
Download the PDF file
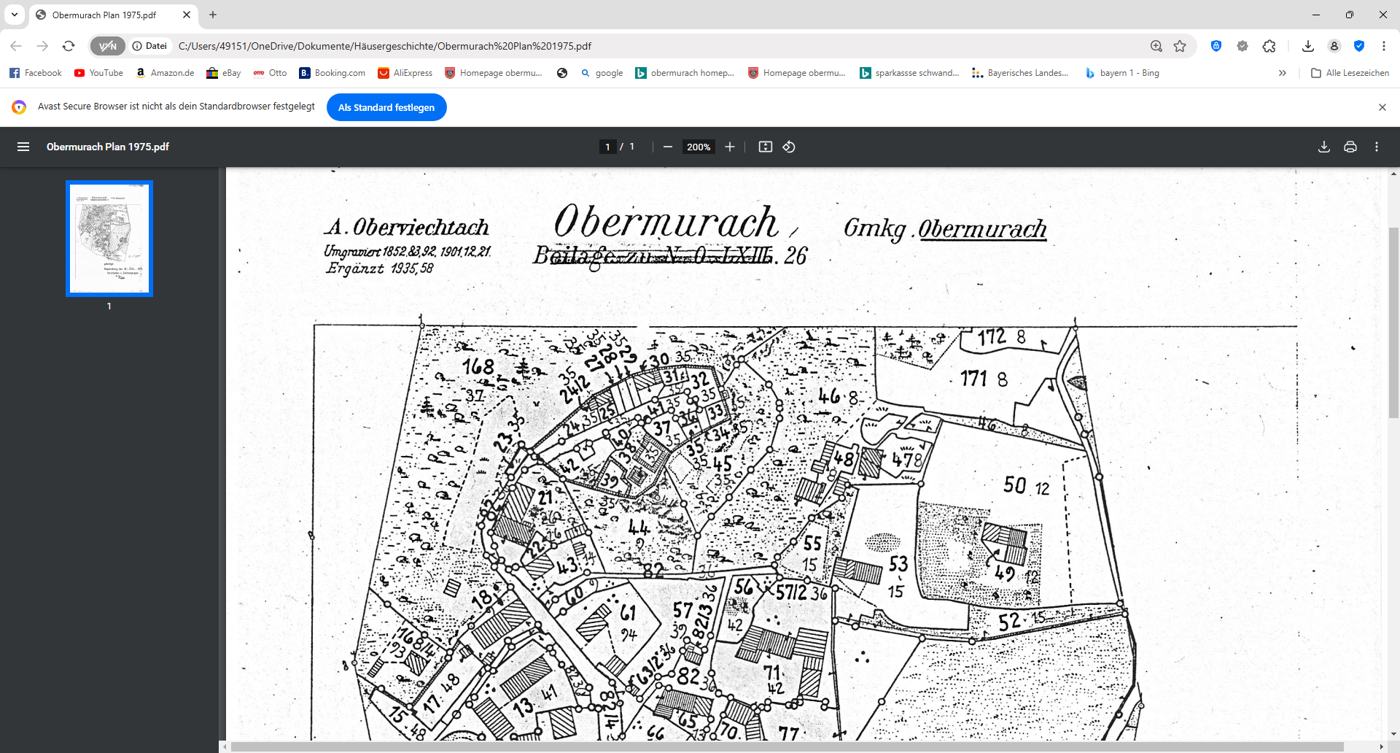[1324, 147]
